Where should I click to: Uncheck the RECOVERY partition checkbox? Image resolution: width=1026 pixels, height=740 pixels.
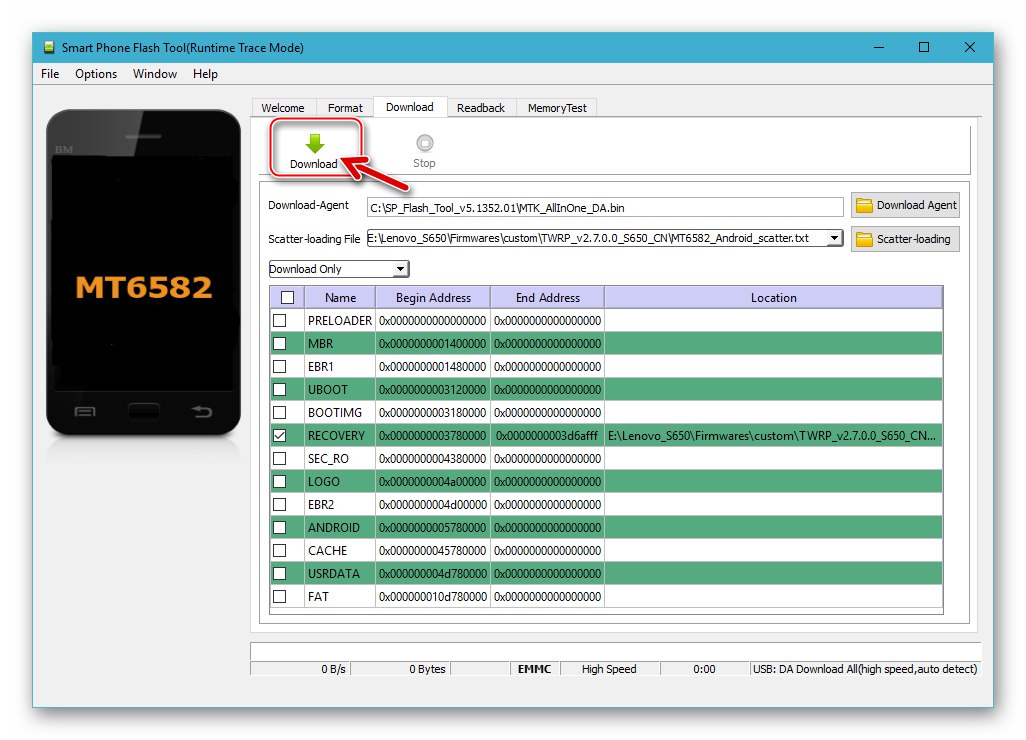point(285,435)
